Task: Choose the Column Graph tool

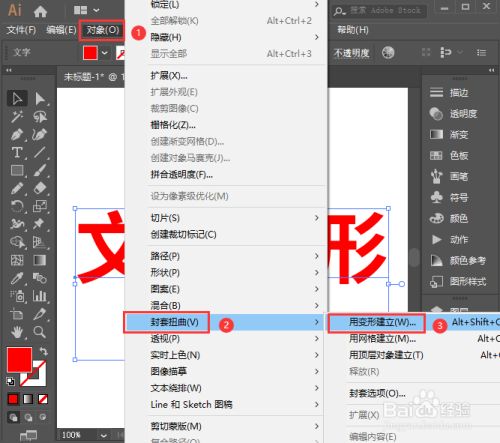Action: click(40, 296)
